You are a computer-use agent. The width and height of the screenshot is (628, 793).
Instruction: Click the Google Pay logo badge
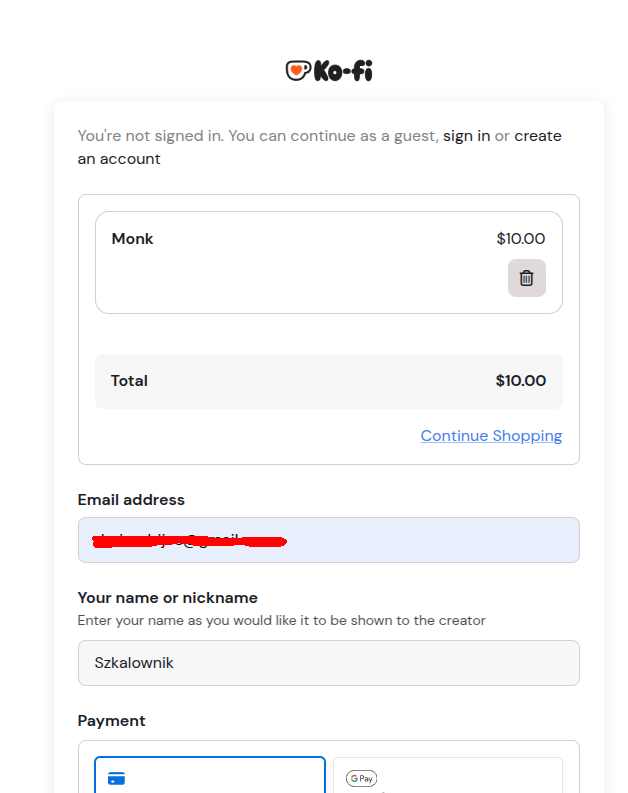point(361,779)
